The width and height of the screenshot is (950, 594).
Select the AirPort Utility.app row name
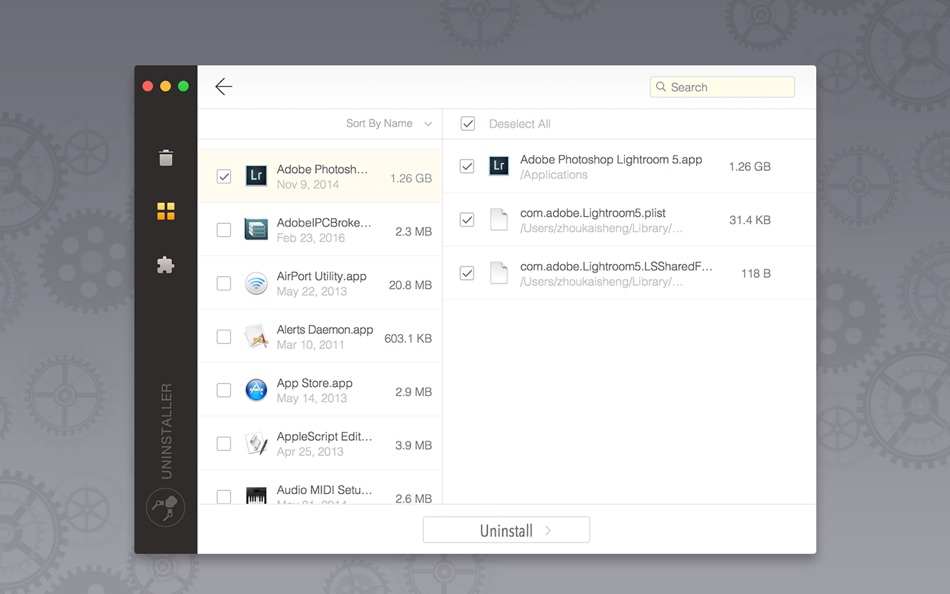pos(321,276)
